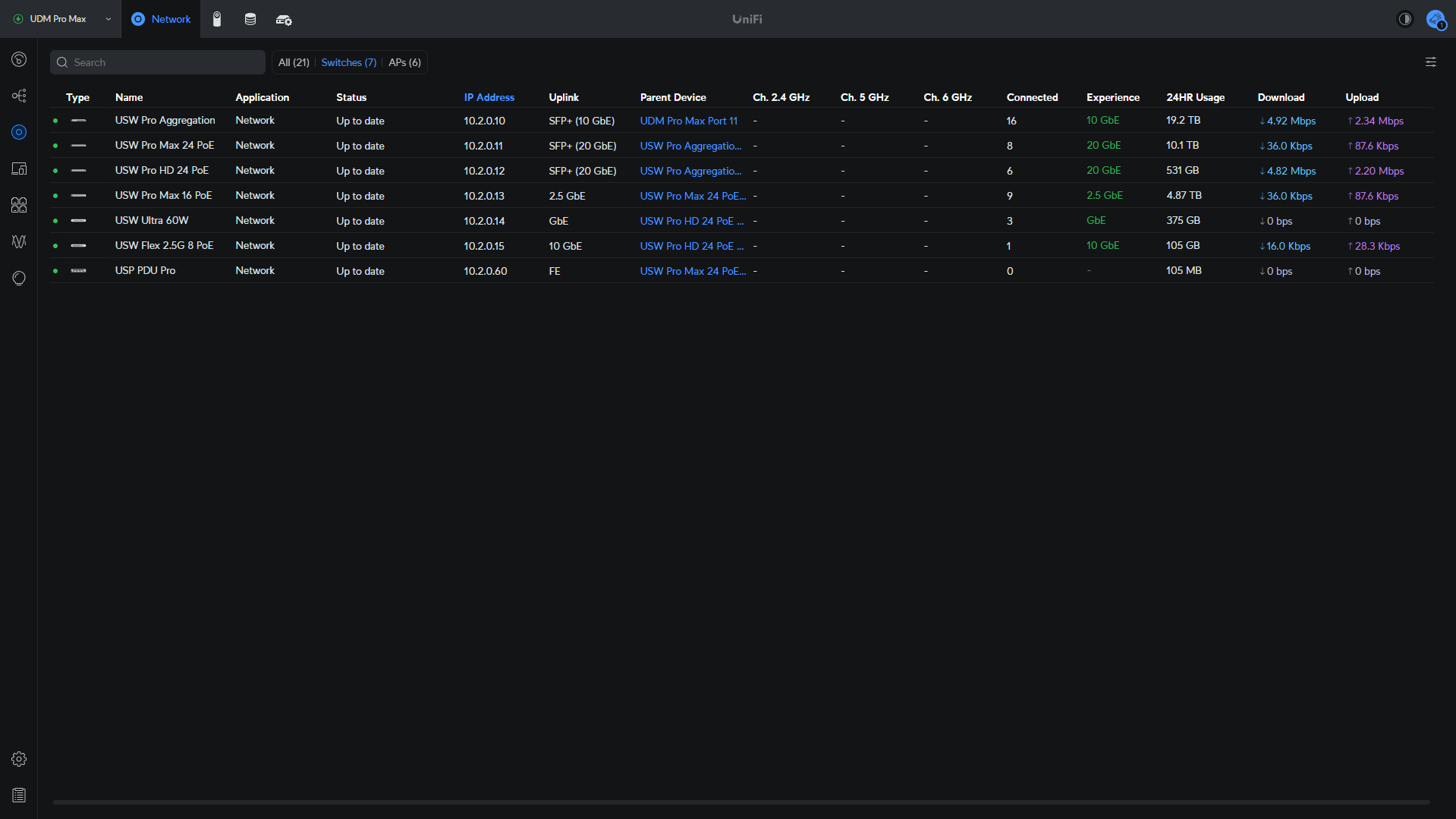Click the 4.87 TB usage value
Image resolution: width=1456 pixels, height=819 pixels.
pos(1184,196)
